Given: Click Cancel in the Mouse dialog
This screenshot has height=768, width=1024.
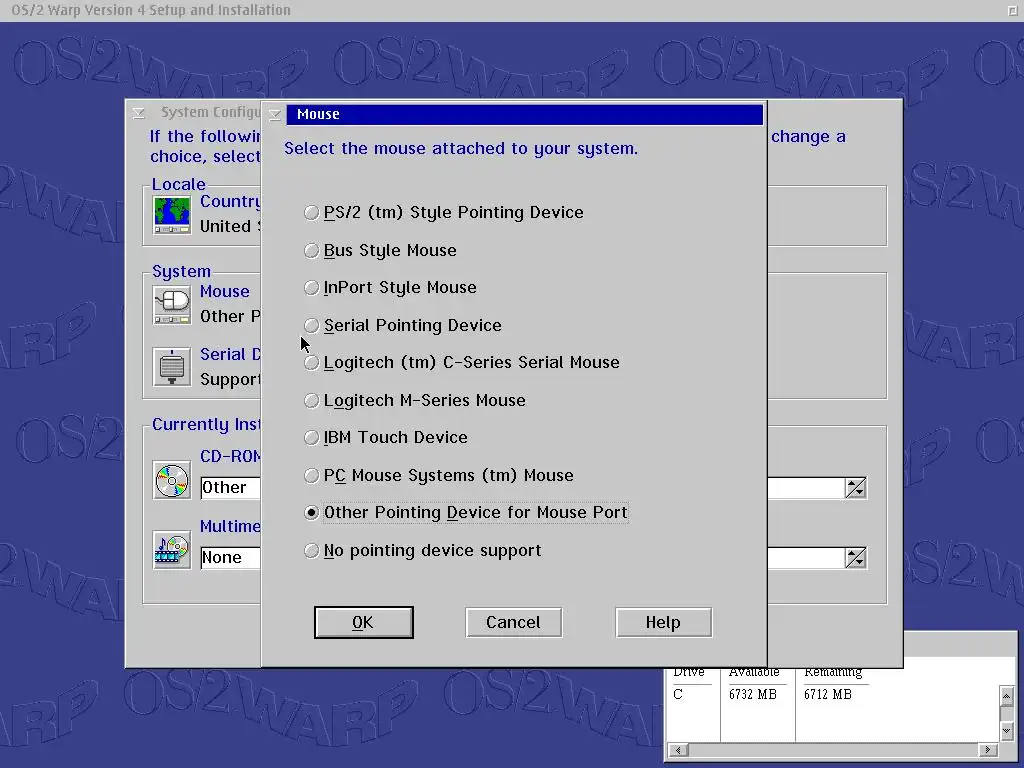Looking at the screenshot, I should (513, 622).
